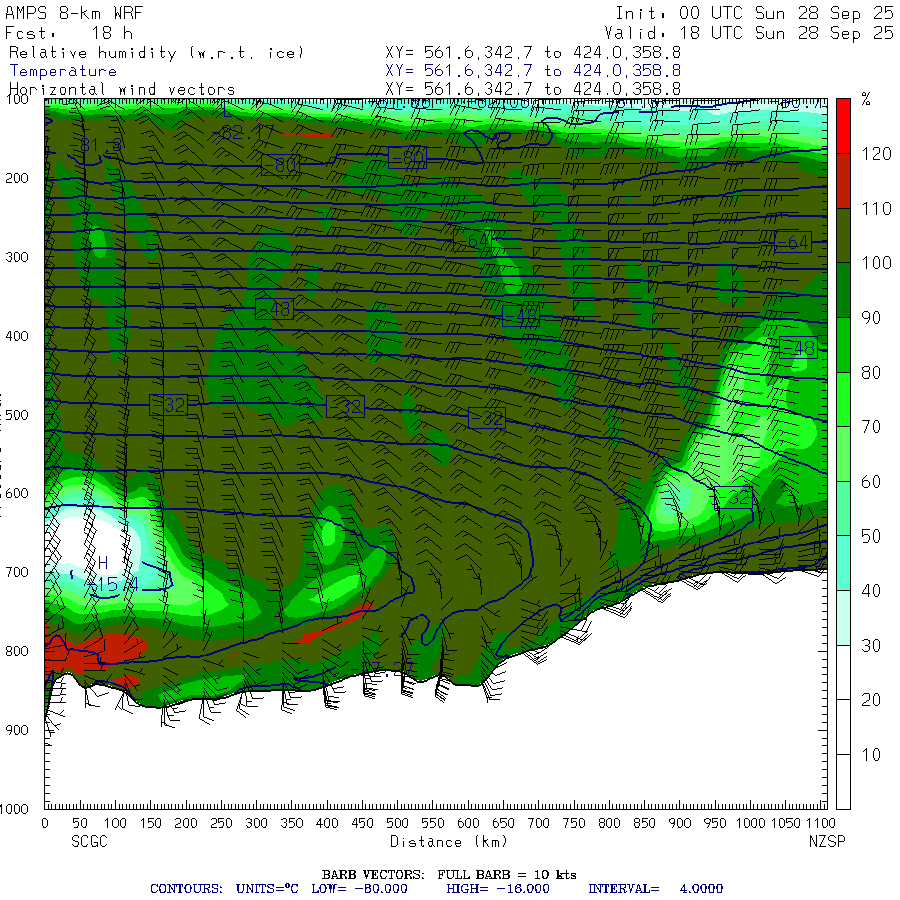Click the '%' unit label above colorbar
The image size is (900, 900).
(866, 99)
